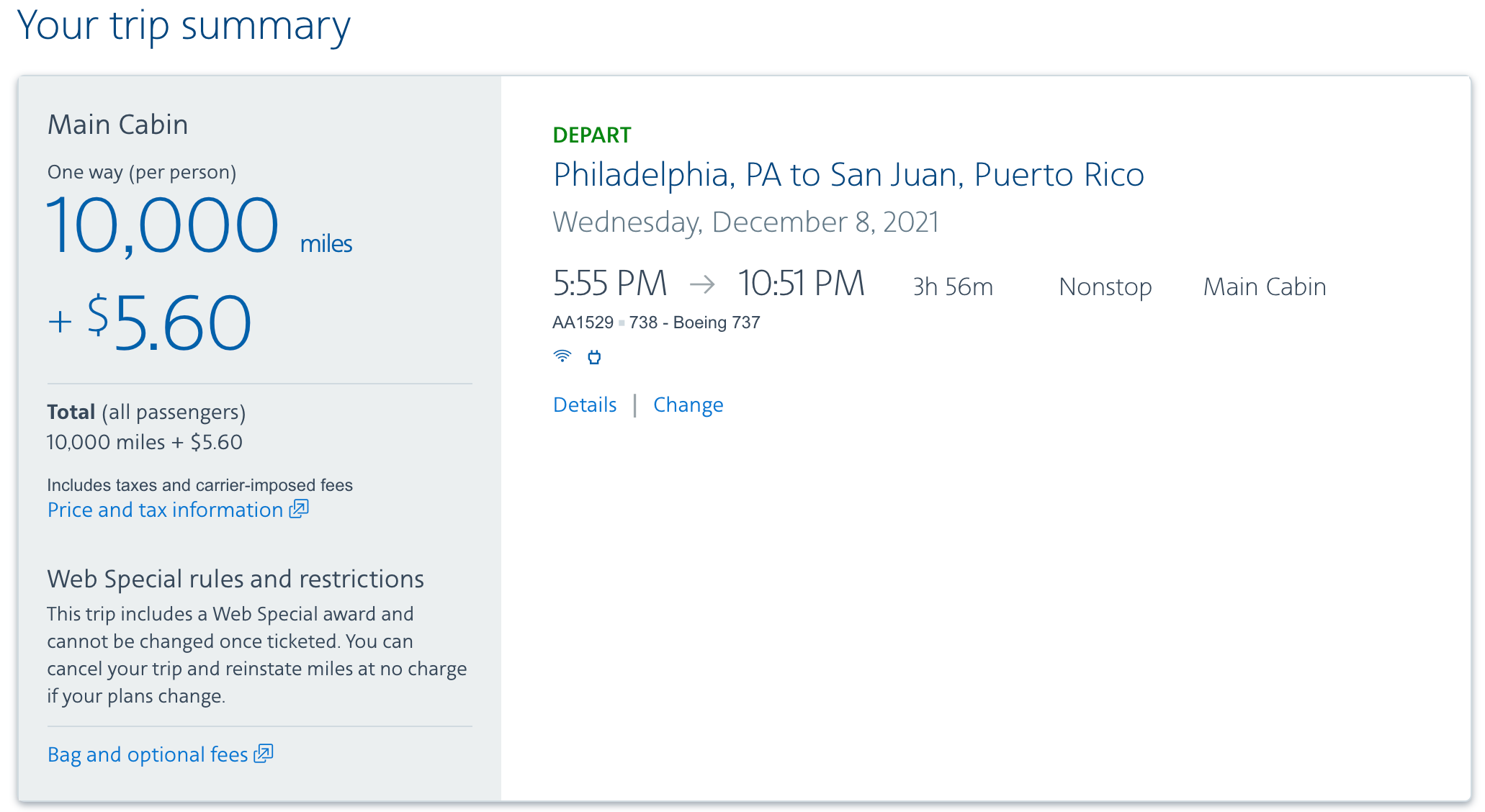
Task: Open Price and tax information link
Action: coord(165,510)
